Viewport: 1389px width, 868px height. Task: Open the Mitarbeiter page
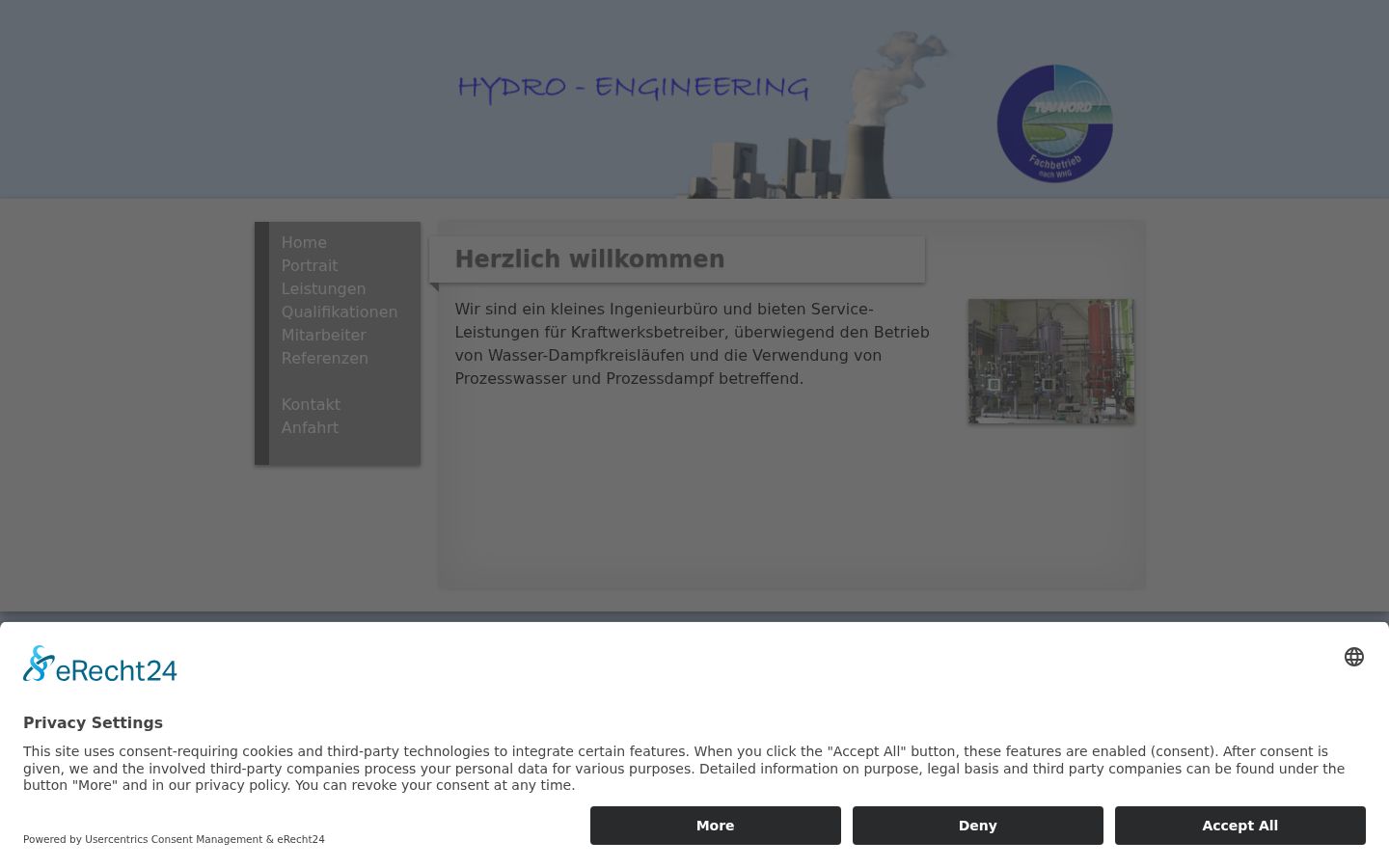coord(324,336)
